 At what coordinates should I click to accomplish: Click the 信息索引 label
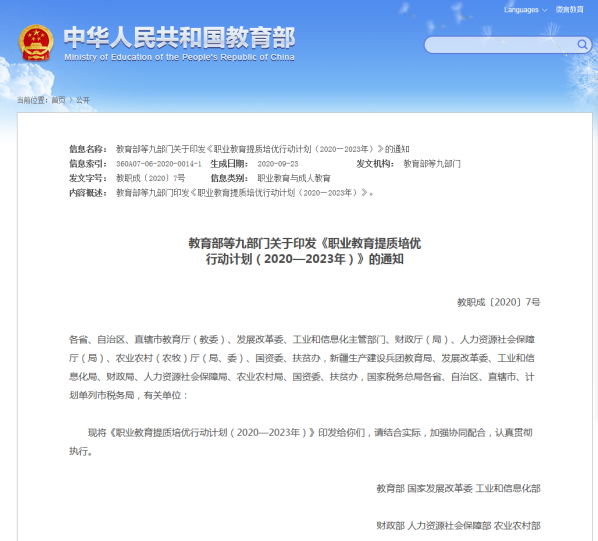point(88,164)
